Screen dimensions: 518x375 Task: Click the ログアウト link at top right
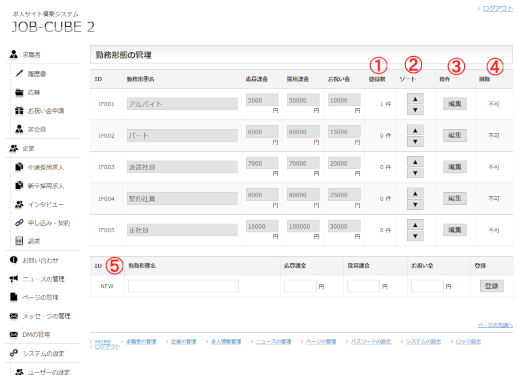coord(498,8)
